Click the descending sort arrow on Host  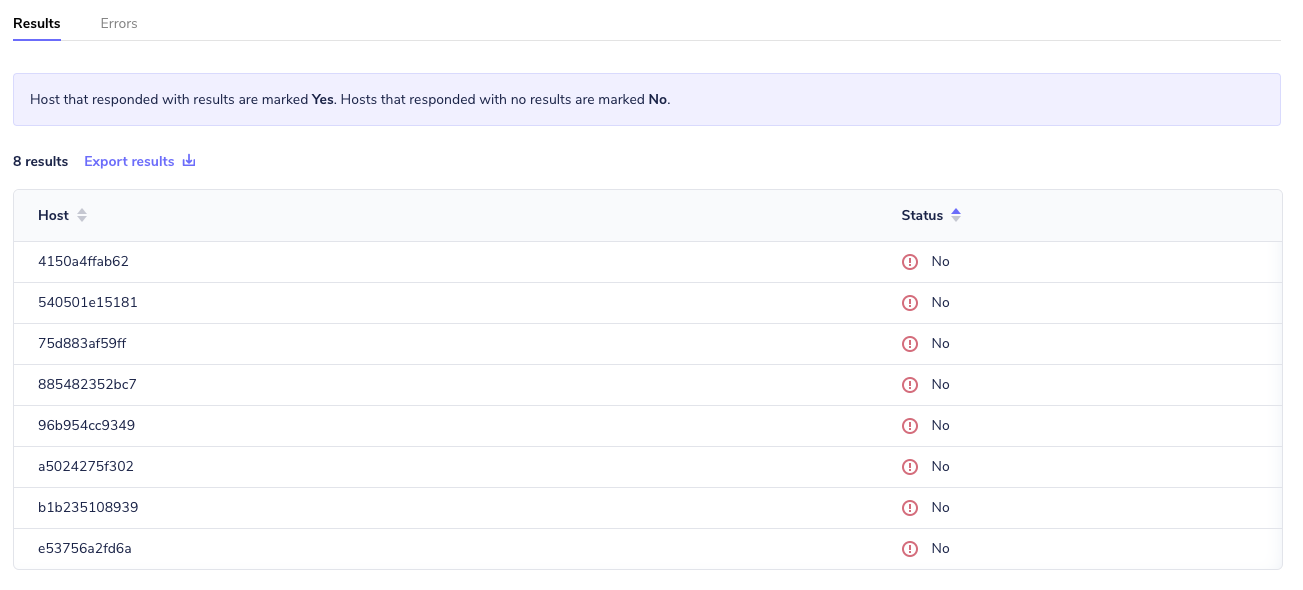tap(81, 219)
